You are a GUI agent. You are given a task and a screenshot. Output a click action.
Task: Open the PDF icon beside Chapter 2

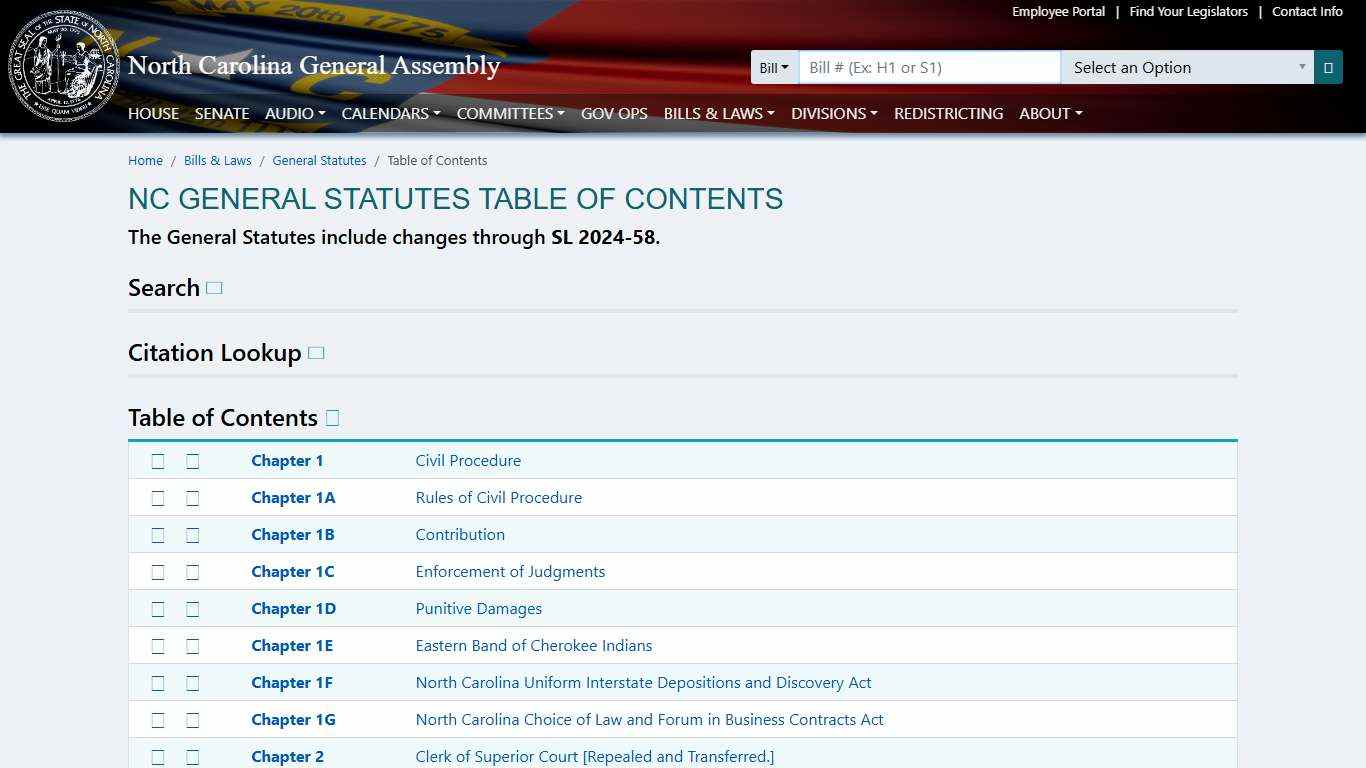(158, 757)
